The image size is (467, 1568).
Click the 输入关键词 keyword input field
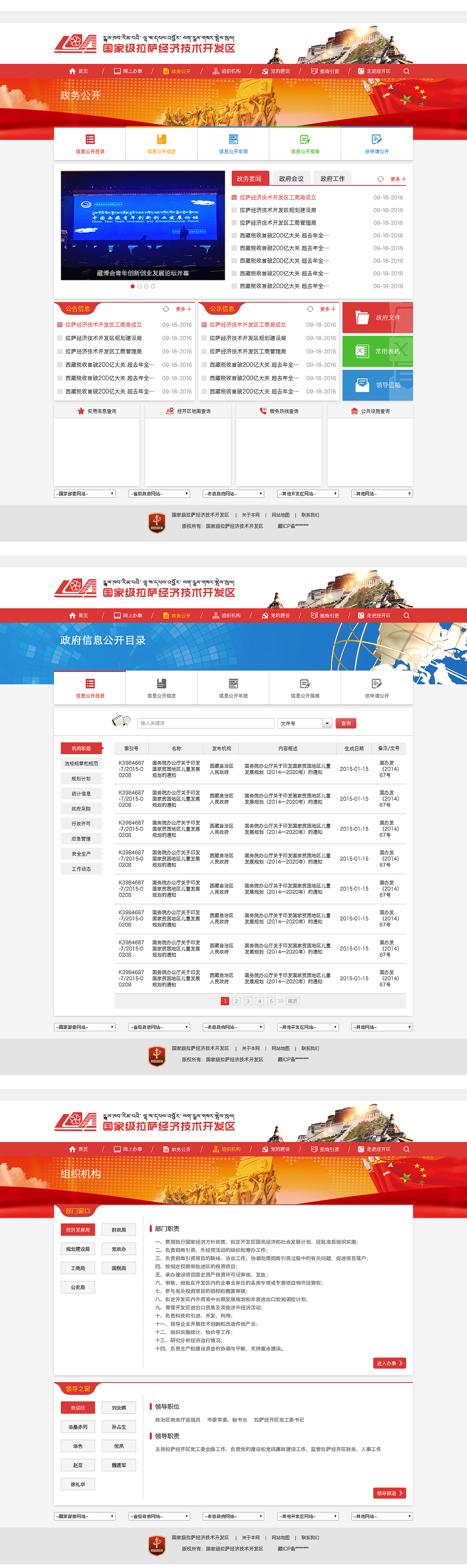[x=205, y=723]
